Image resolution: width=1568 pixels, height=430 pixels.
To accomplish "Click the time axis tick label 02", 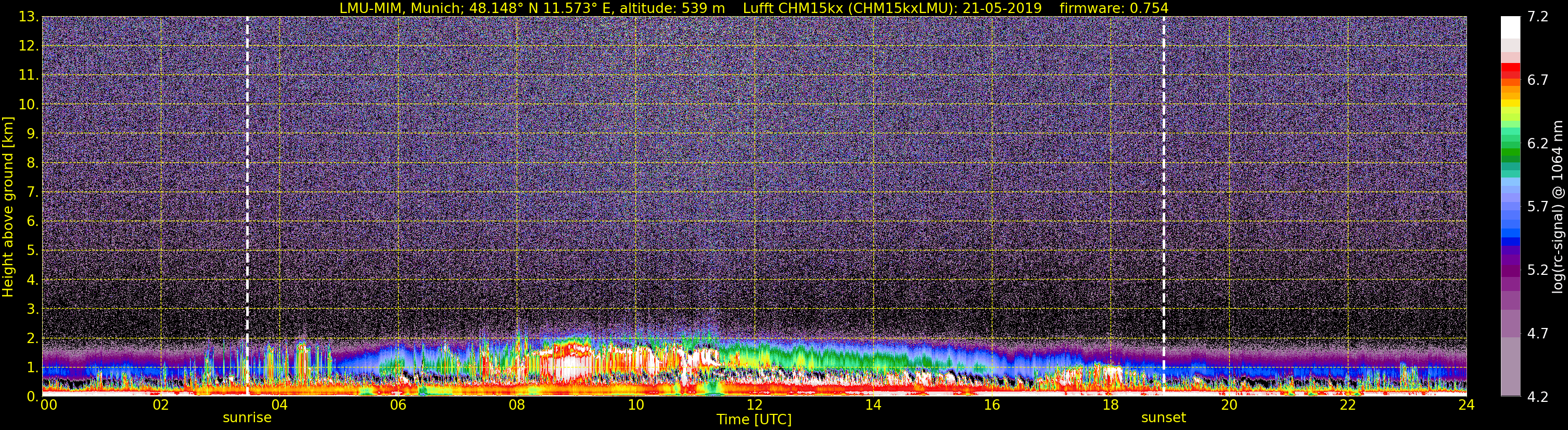I will pyautogui.click(x=161, y=405).
